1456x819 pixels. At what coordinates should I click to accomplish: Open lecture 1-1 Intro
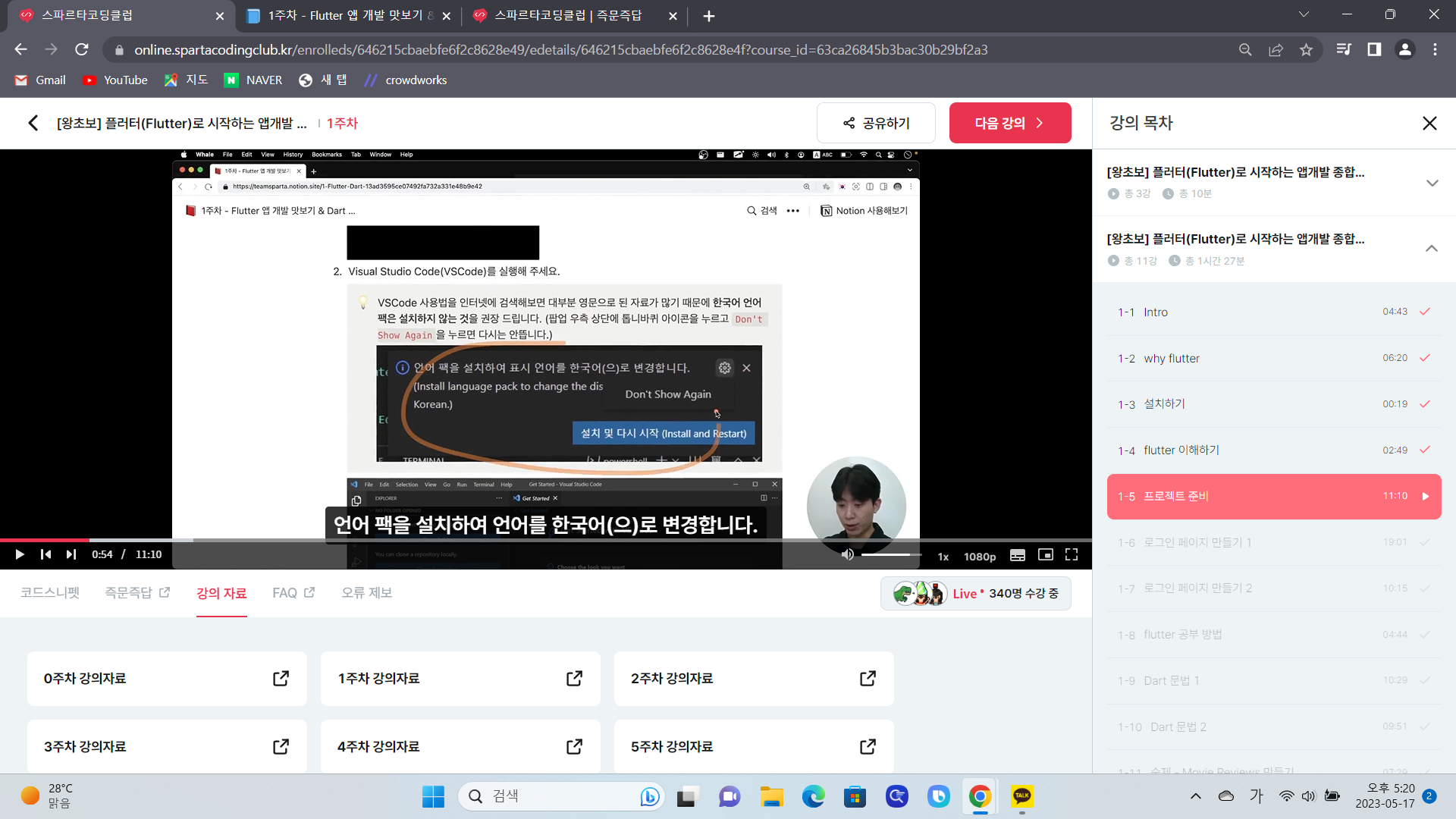[1274, 312]
